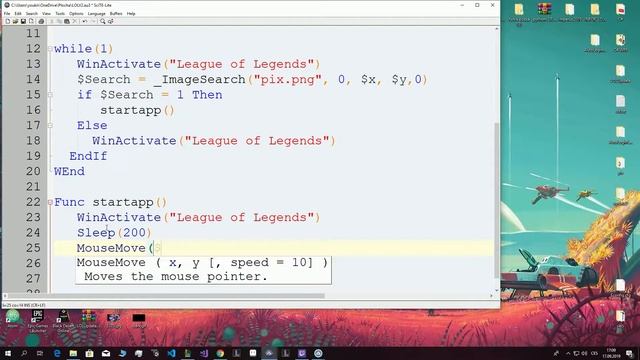
Task: Click the Epic Games Launcher desktop shortcut
Action: click(x=38, y=321)
